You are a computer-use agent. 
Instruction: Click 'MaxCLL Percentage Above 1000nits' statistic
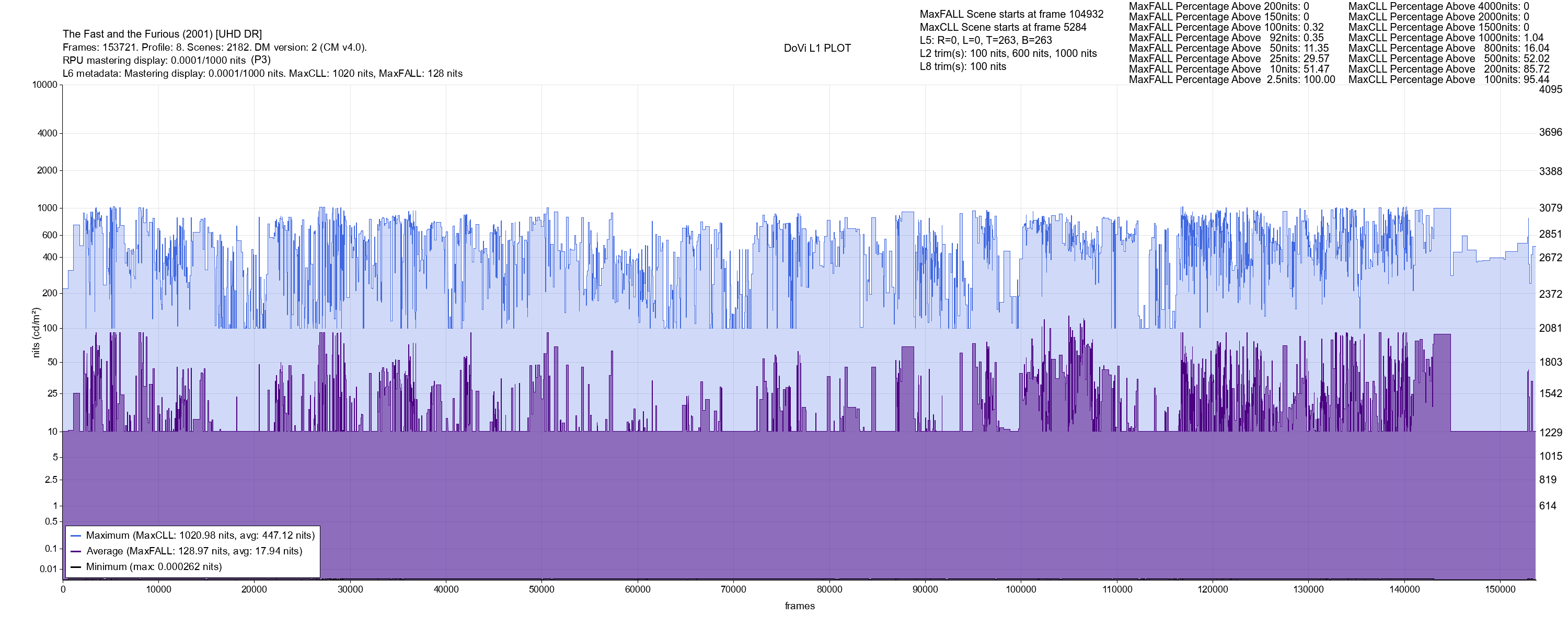pyautogui.click(x=1446, y=38)
